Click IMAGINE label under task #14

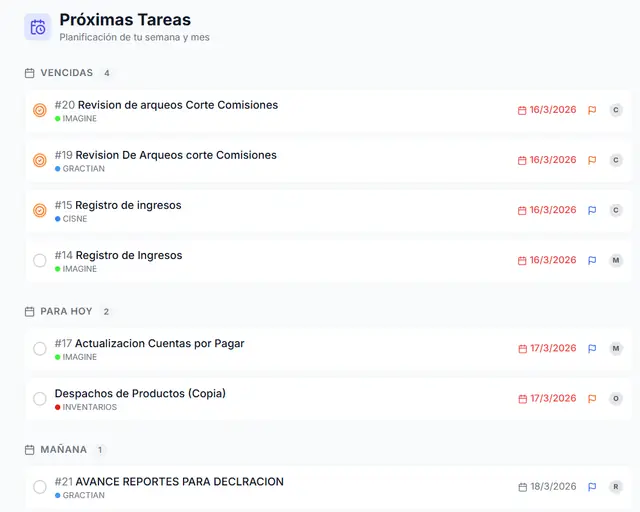(x=80, y=269)
